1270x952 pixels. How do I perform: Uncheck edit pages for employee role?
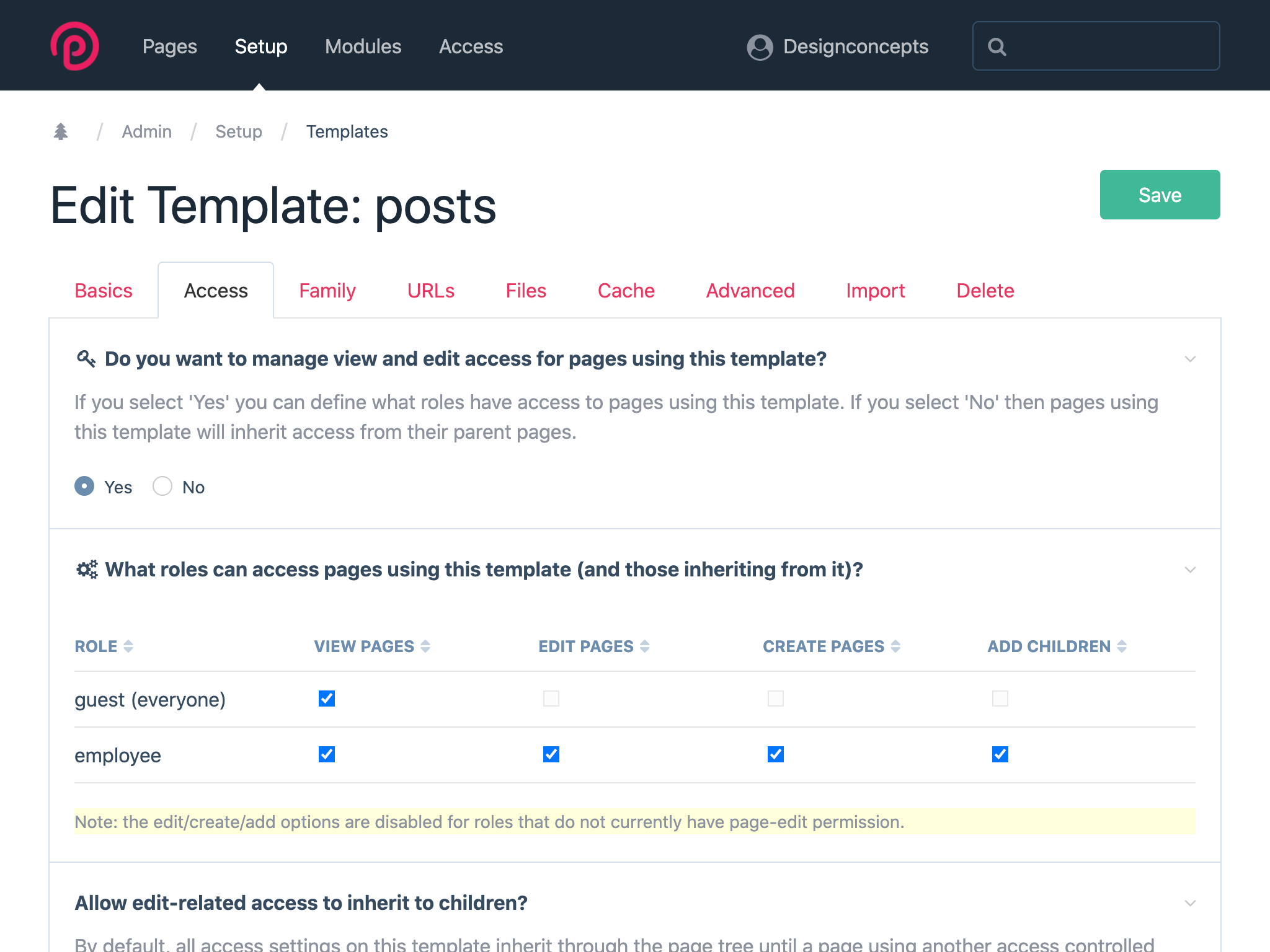pos(551,754)
